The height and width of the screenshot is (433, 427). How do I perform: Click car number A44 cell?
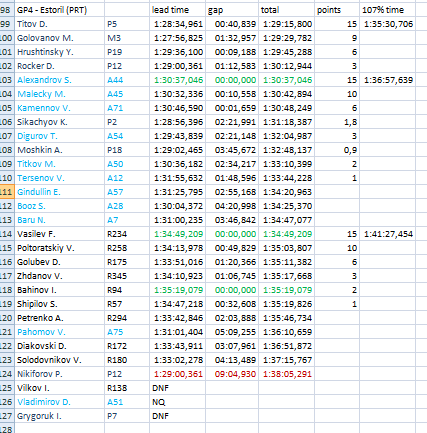click(127, 80)
